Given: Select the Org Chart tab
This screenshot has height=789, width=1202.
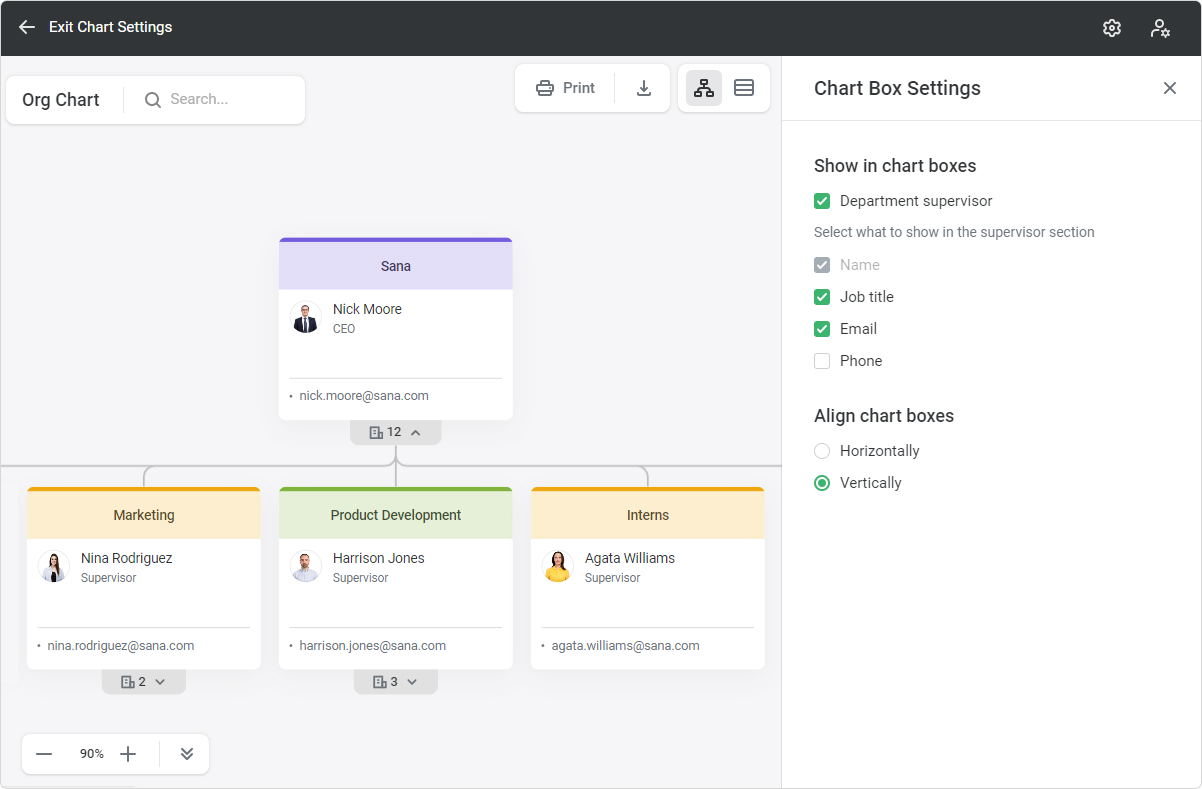Looking at the screenshot, I should tap(61, 99).
